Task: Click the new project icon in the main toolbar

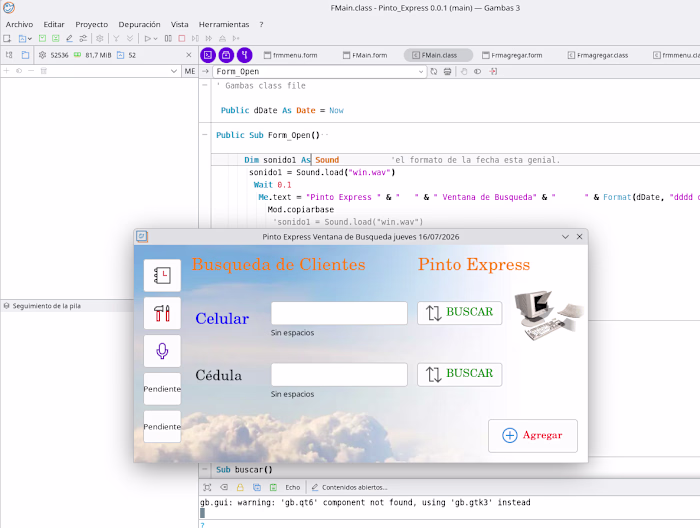Action: coord(7,38)
